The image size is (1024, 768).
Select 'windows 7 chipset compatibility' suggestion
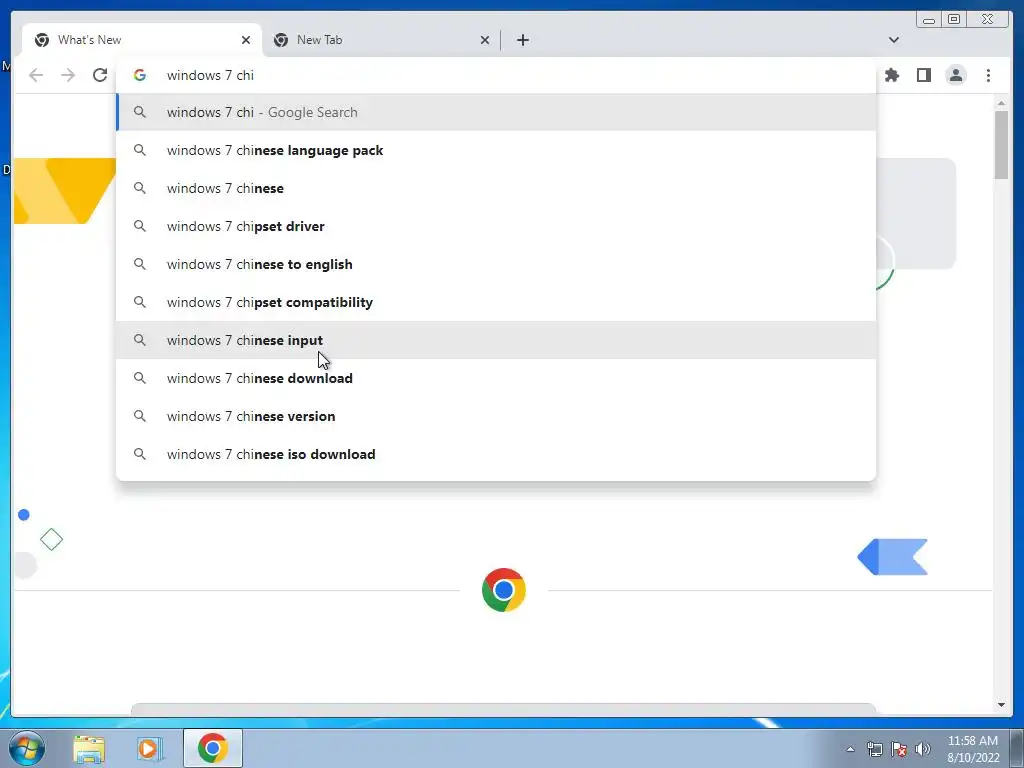tap(496, 302)
